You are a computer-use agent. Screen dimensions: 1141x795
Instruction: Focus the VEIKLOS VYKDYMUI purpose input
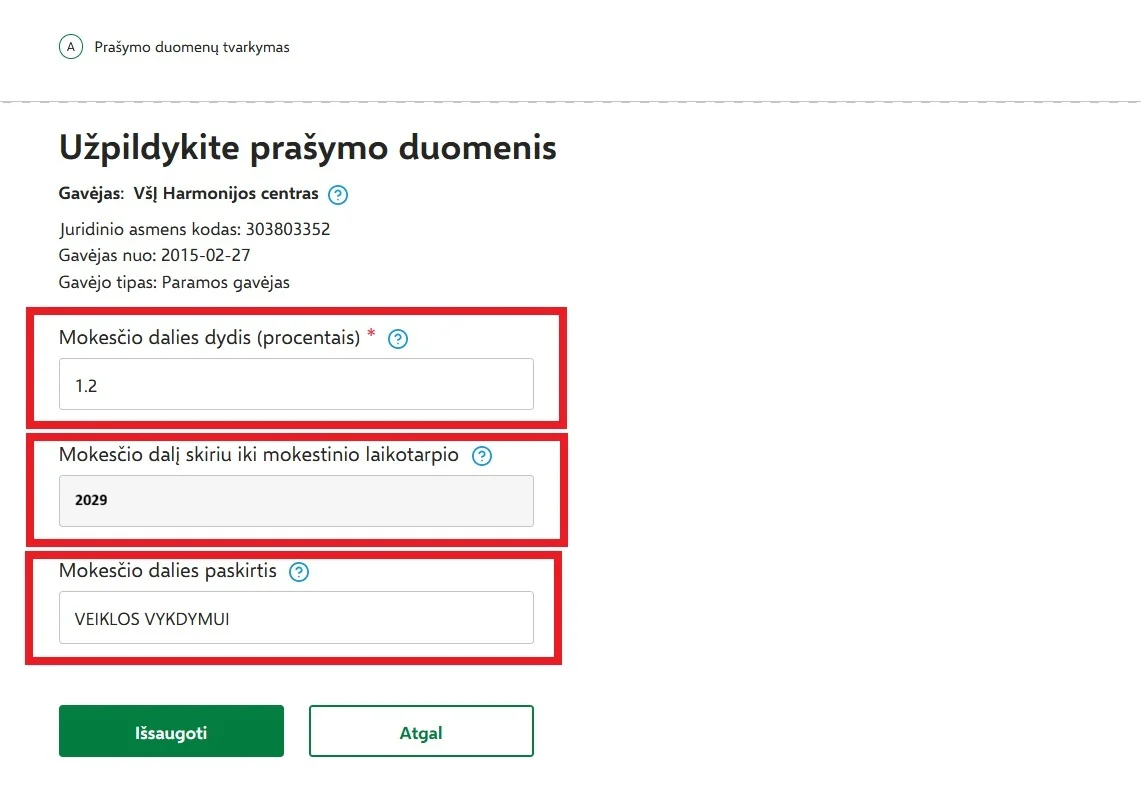(x=296, y=618)
